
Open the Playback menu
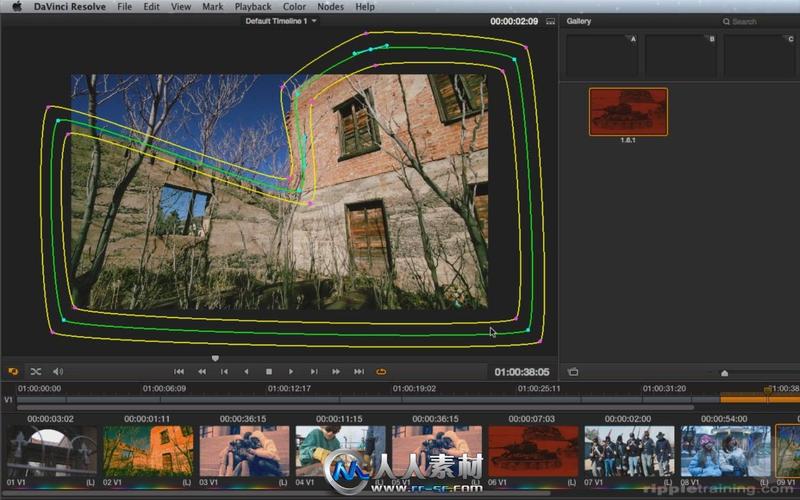tap(253, 6)
